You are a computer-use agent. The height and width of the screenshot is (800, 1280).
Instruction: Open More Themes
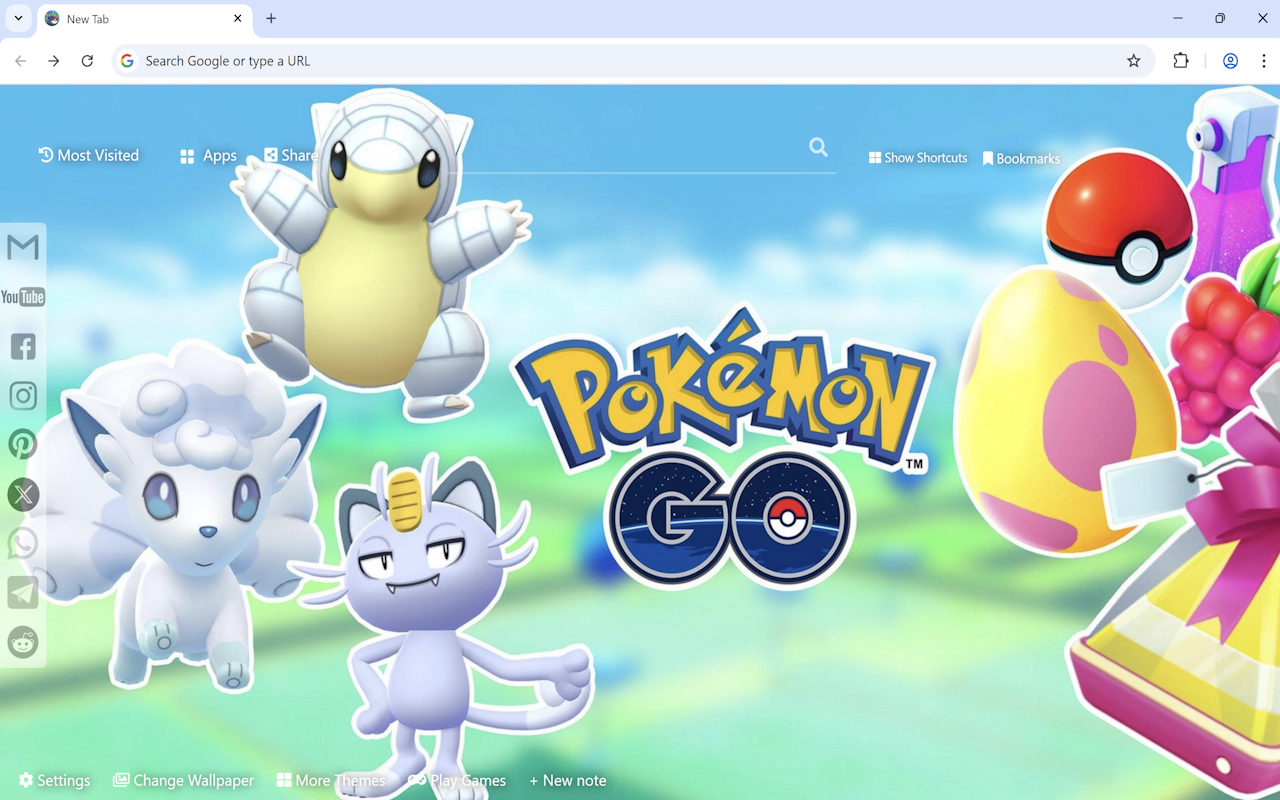coord(330,780)
